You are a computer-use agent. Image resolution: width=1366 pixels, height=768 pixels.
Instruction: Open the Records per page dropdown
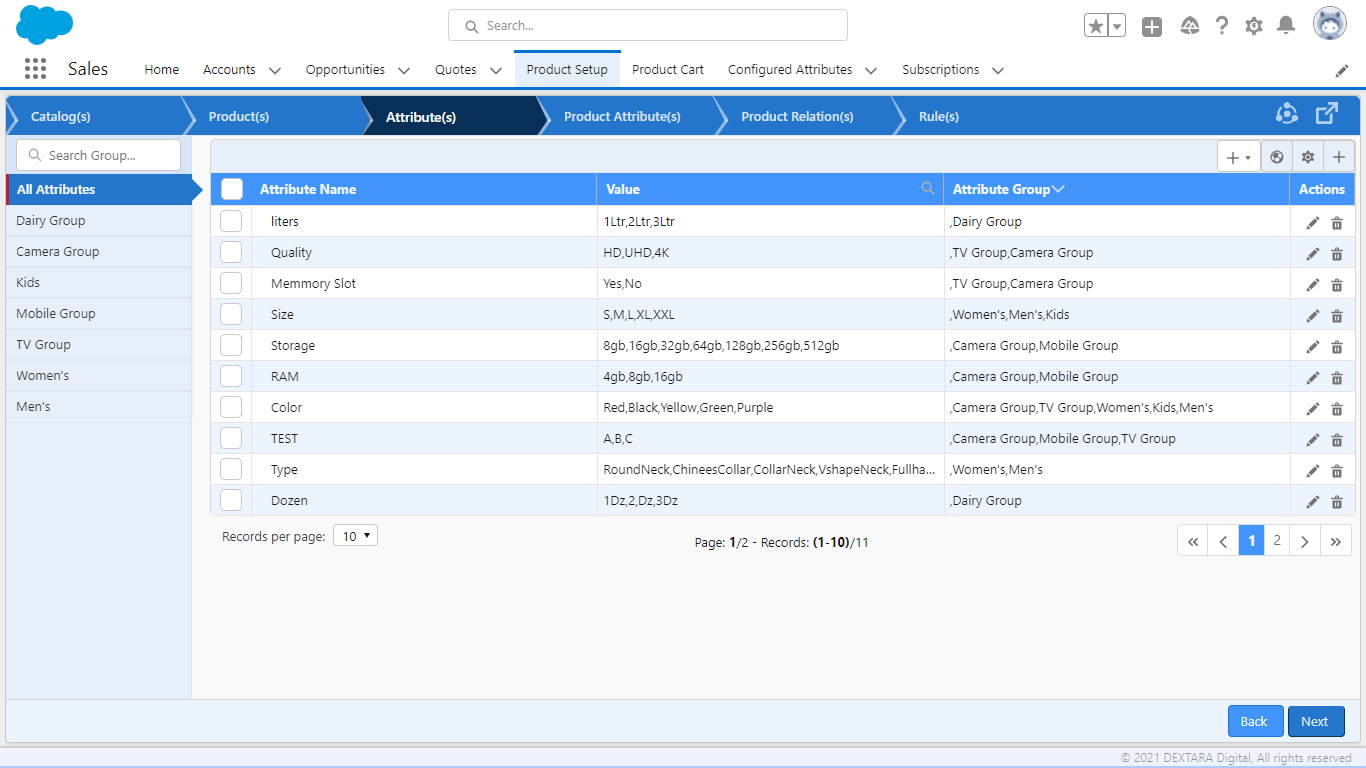(x=355, y=535)
